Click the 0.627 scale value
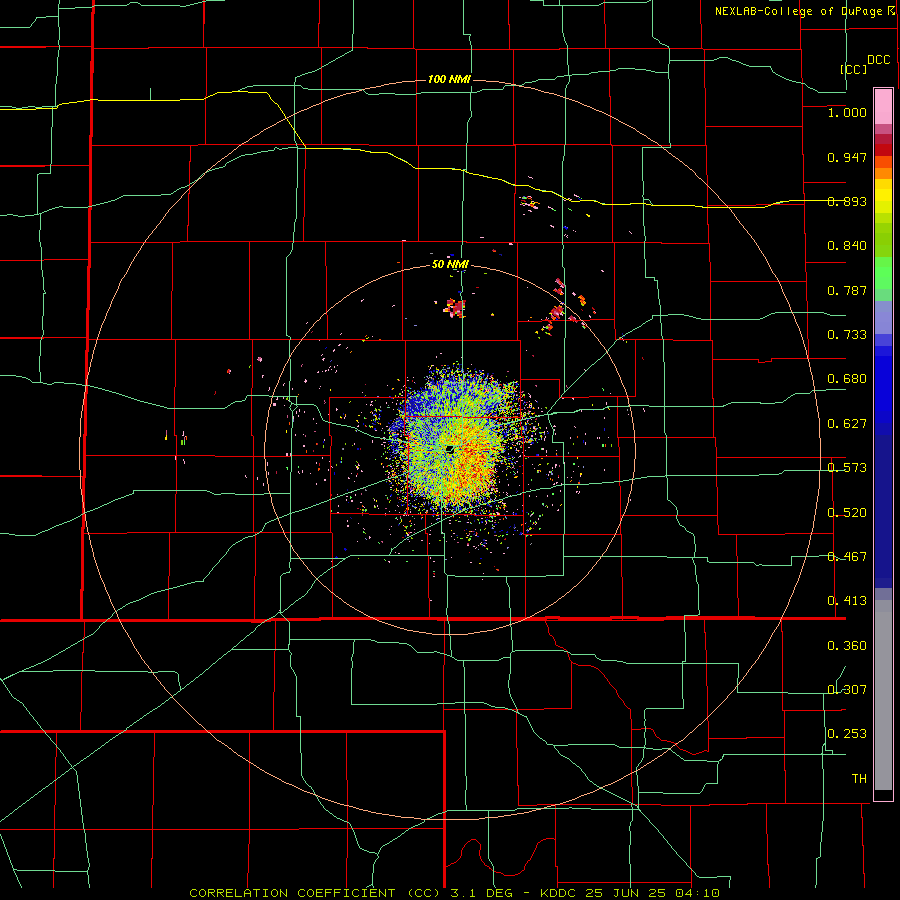Image resolution: width=900 pixels, height=900 pixels. (x=847, y=424)
